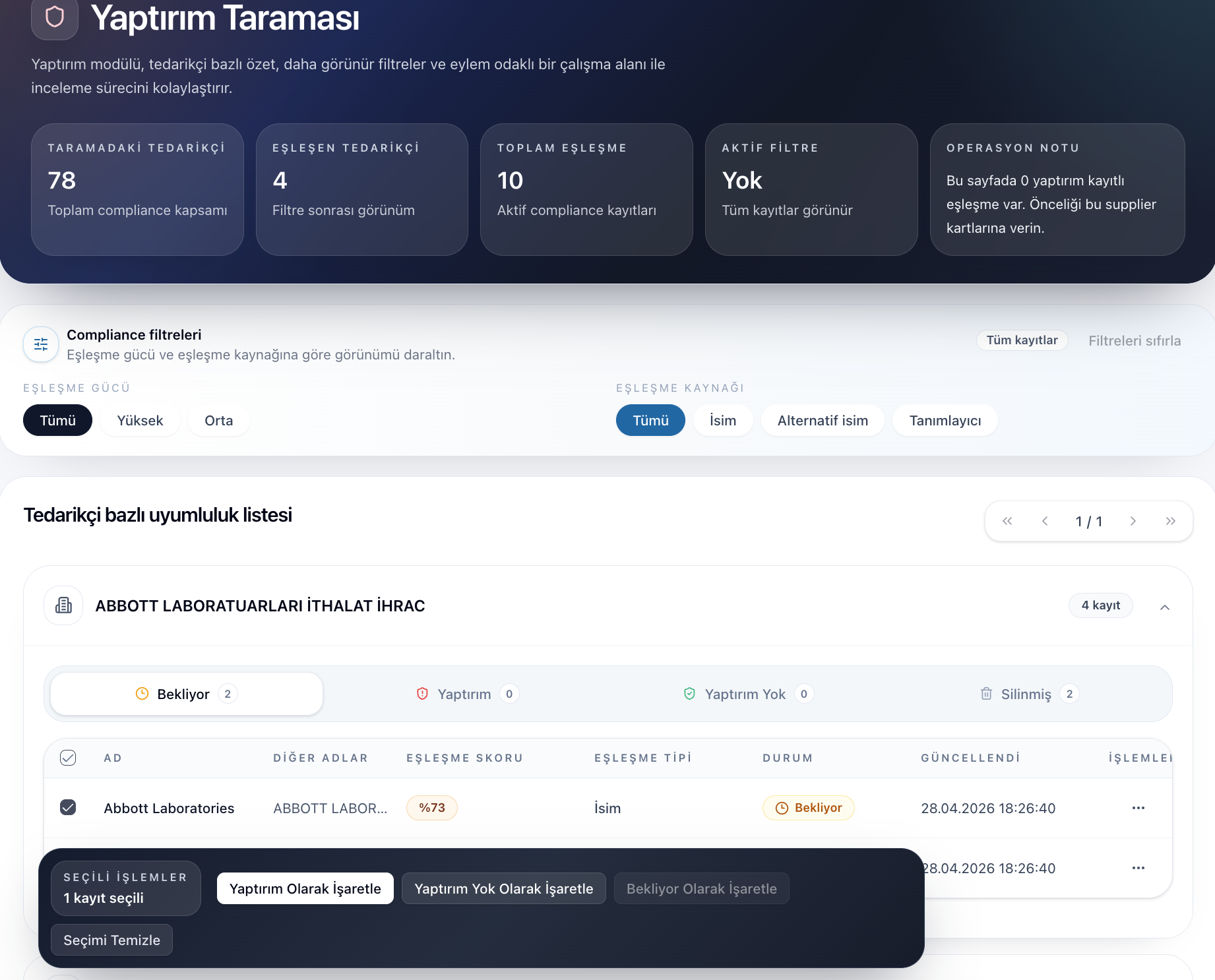Click the Toplam Eşleşme 10 card
Image resolution: width=1215 pixels, height=980 pixels.
click(x=586, y=189)
